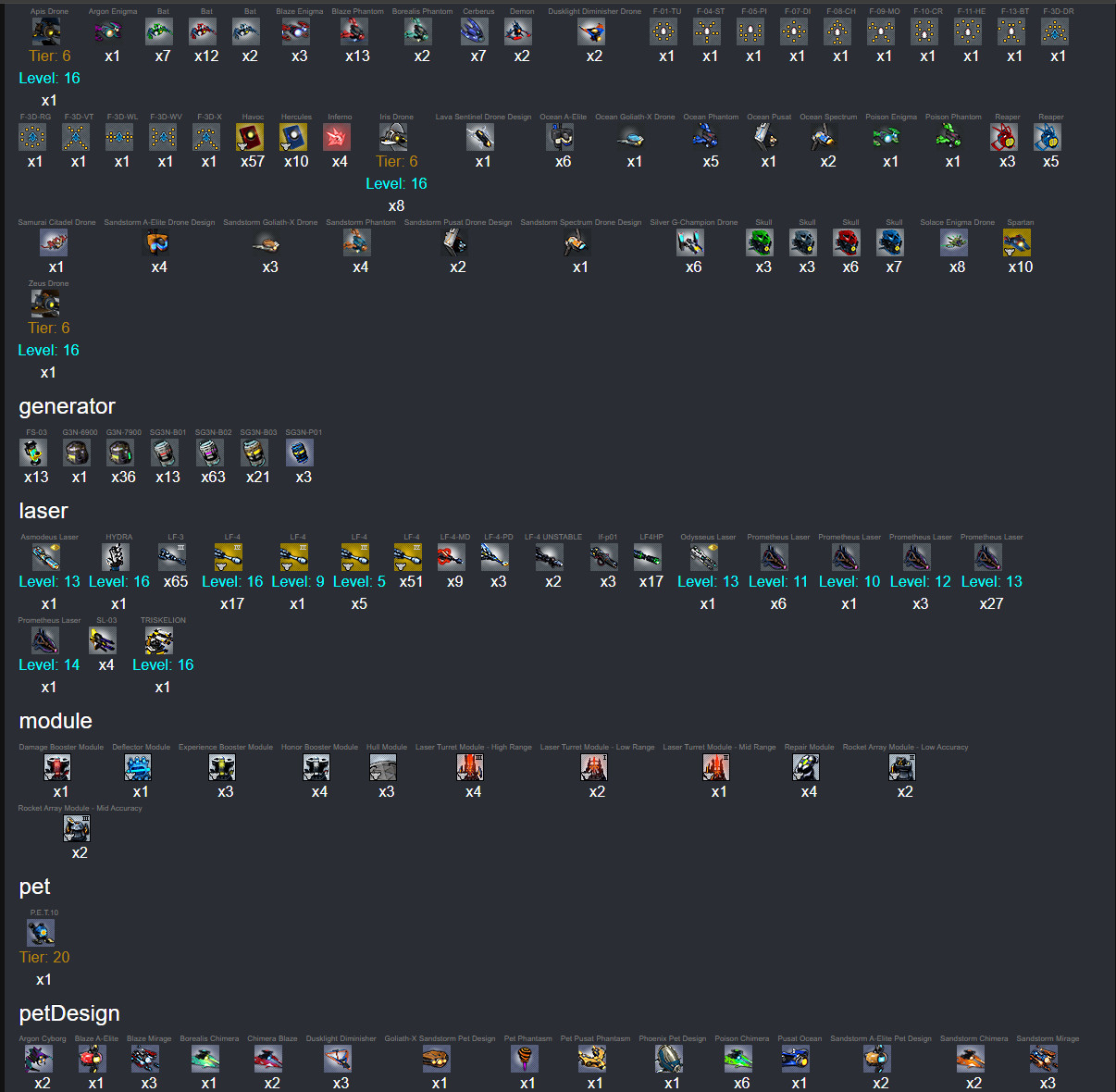Select the Asmodeus Laser icon
This screenshot has height=1092, width=1116.
point(46,557)
